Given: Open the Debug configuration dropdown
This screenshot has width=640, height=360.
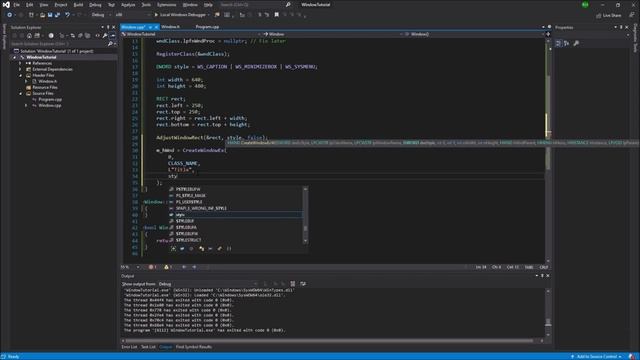Looking at the screenshot, I should coord(100,15).
